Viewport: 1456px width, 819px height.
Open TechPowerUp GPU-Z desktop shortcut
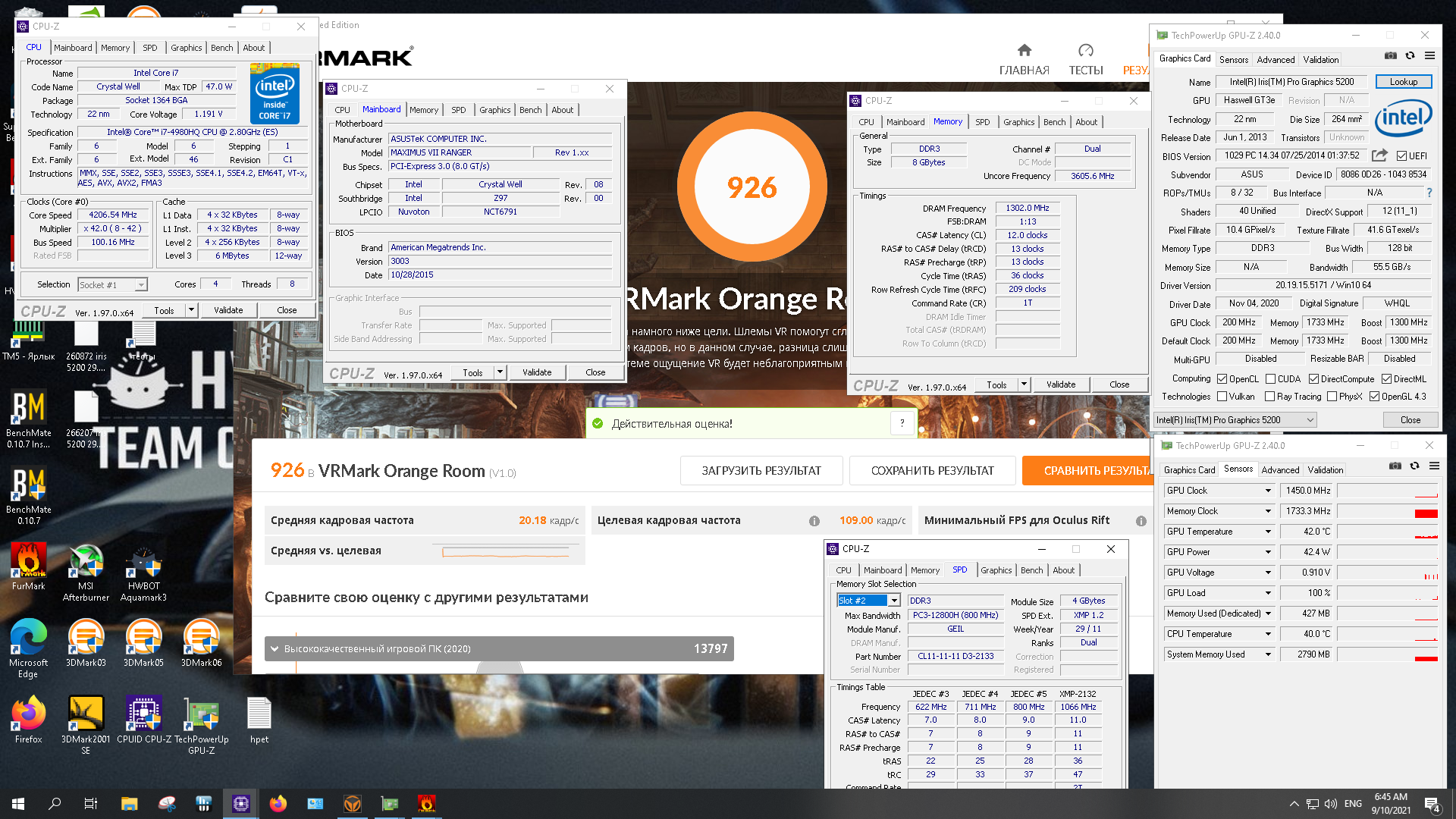coord(201,725)
